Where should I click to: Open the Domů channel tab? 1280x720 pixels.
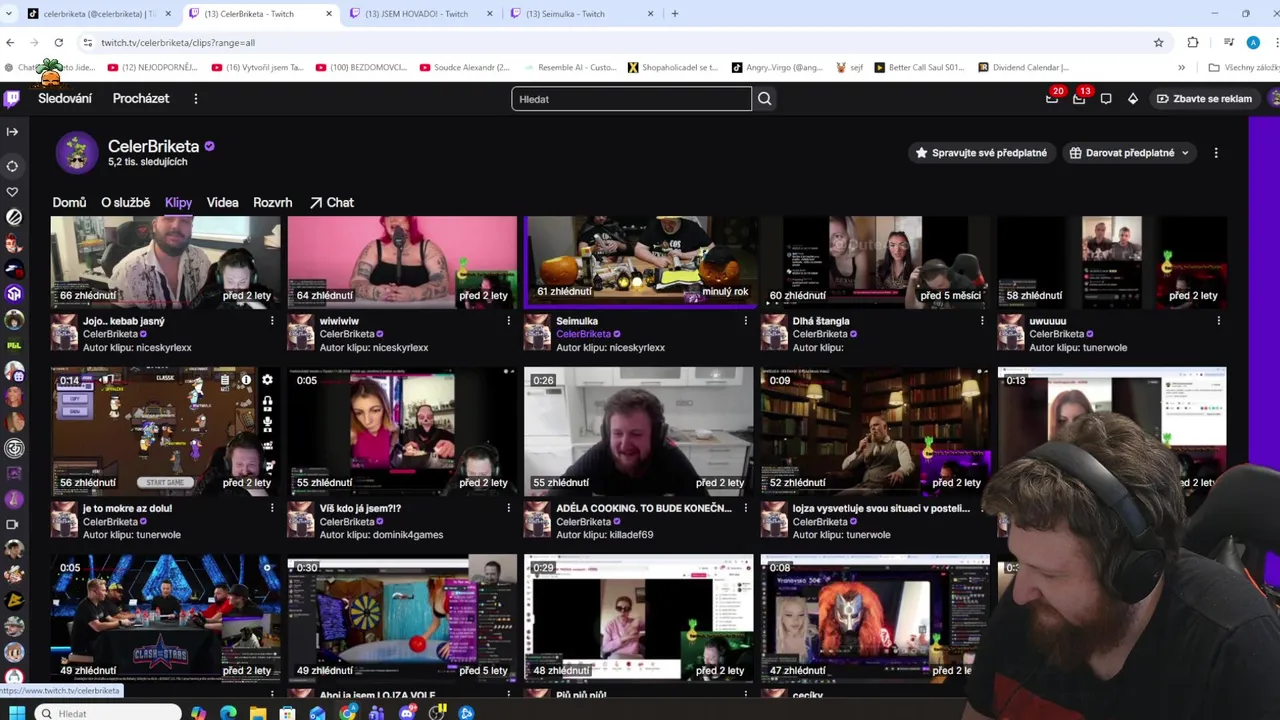(69, 203)
